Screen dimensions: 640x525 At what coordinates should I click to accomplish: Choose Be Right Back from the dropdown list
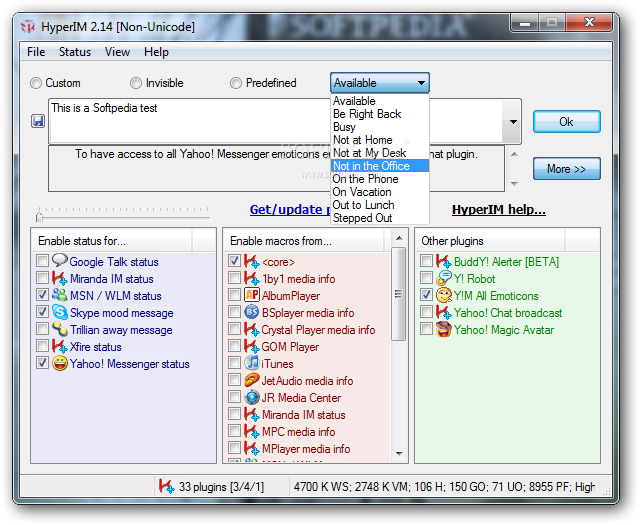[x=380, y=114]
